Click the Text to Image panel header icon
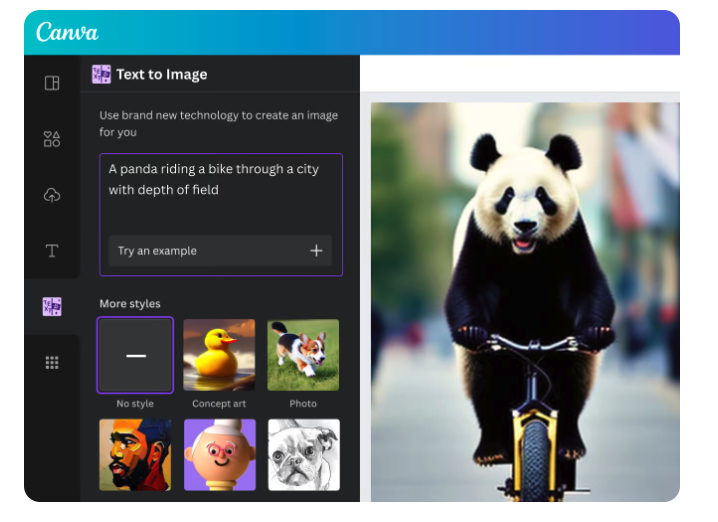Image resolution: width=718 pixels, height=522 pixels. (101, 74)
